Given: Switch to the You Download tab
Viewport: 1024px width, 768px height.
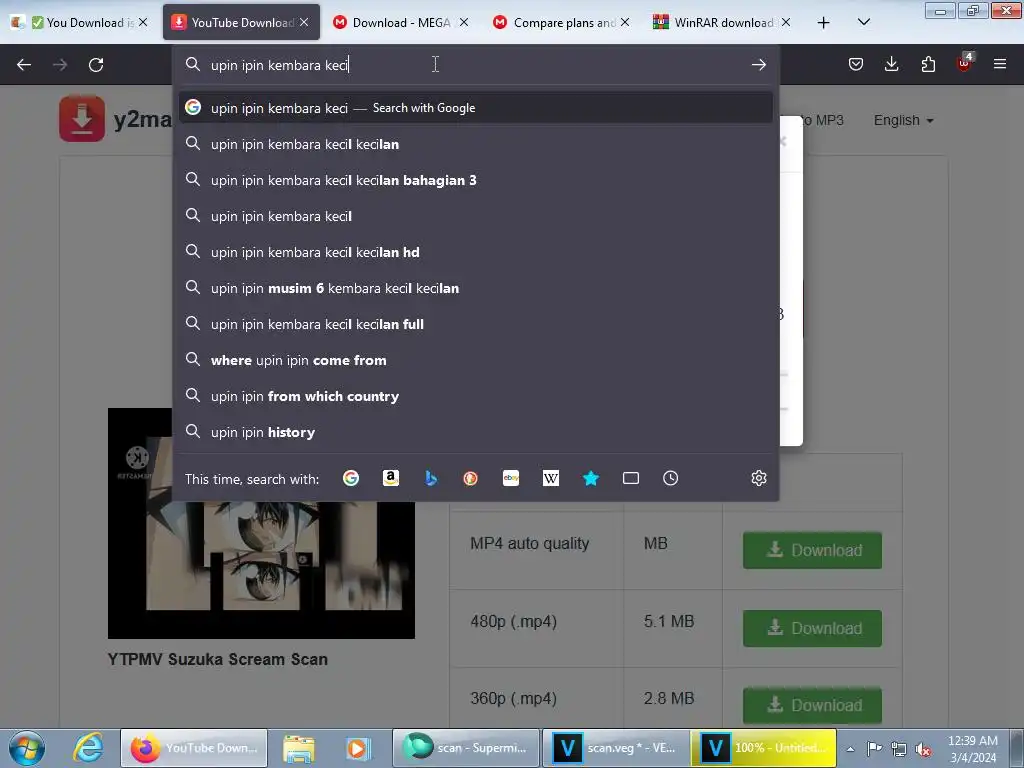Looking at the screenshot, I should pos(81,23).
